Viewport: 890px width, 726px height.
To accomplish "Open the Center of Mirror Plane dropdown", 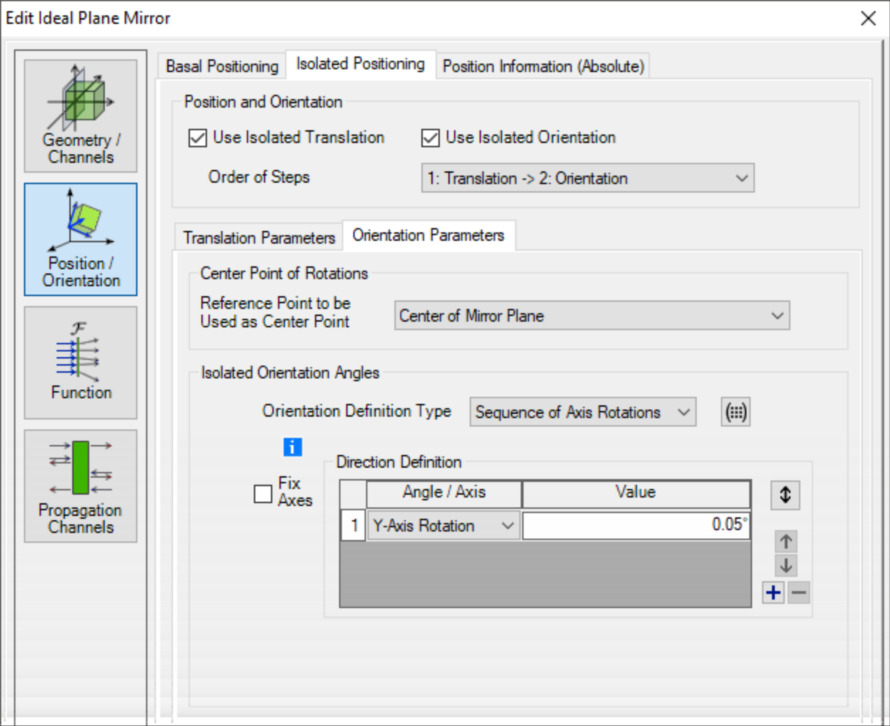I will 592,316.
